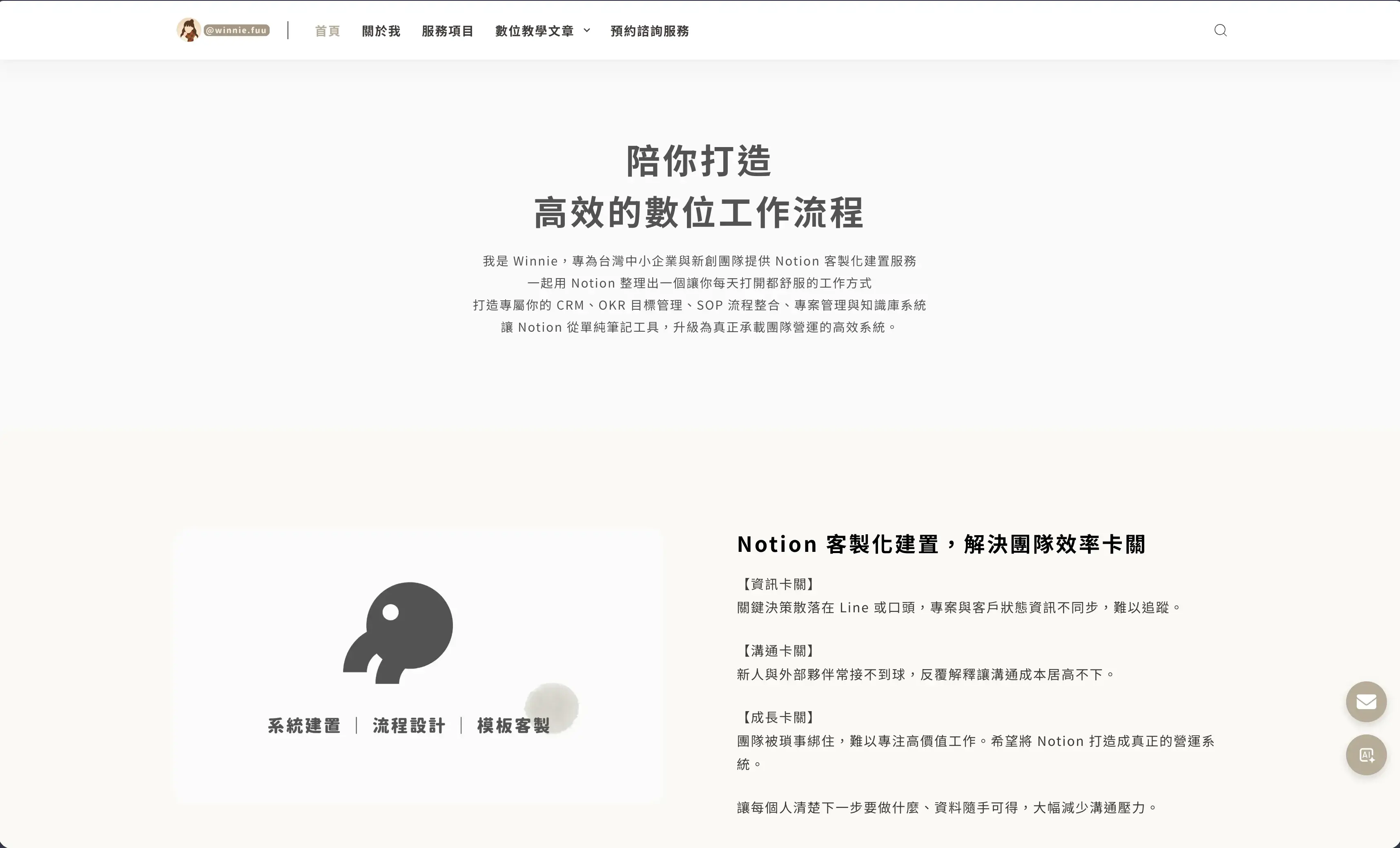1400x848 pixels.
Task: Click the 模板客製 caption text
Action: point(513,725)
